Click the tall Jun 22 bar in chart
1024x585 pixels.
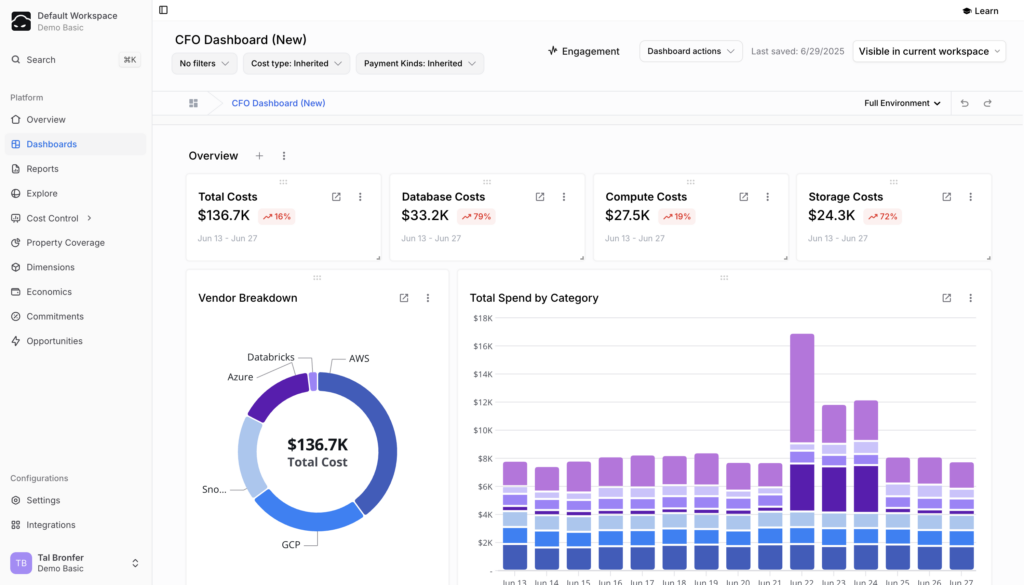(x=802, y=452)
